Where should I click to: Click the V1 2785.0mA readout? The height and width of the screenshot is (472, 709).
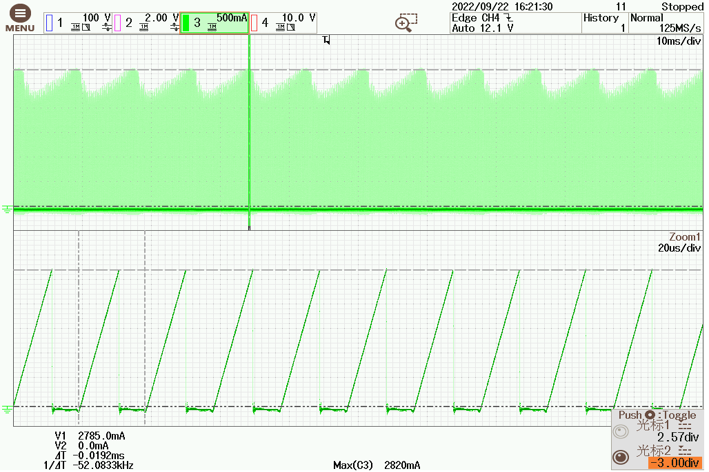(x=90, y=436)
